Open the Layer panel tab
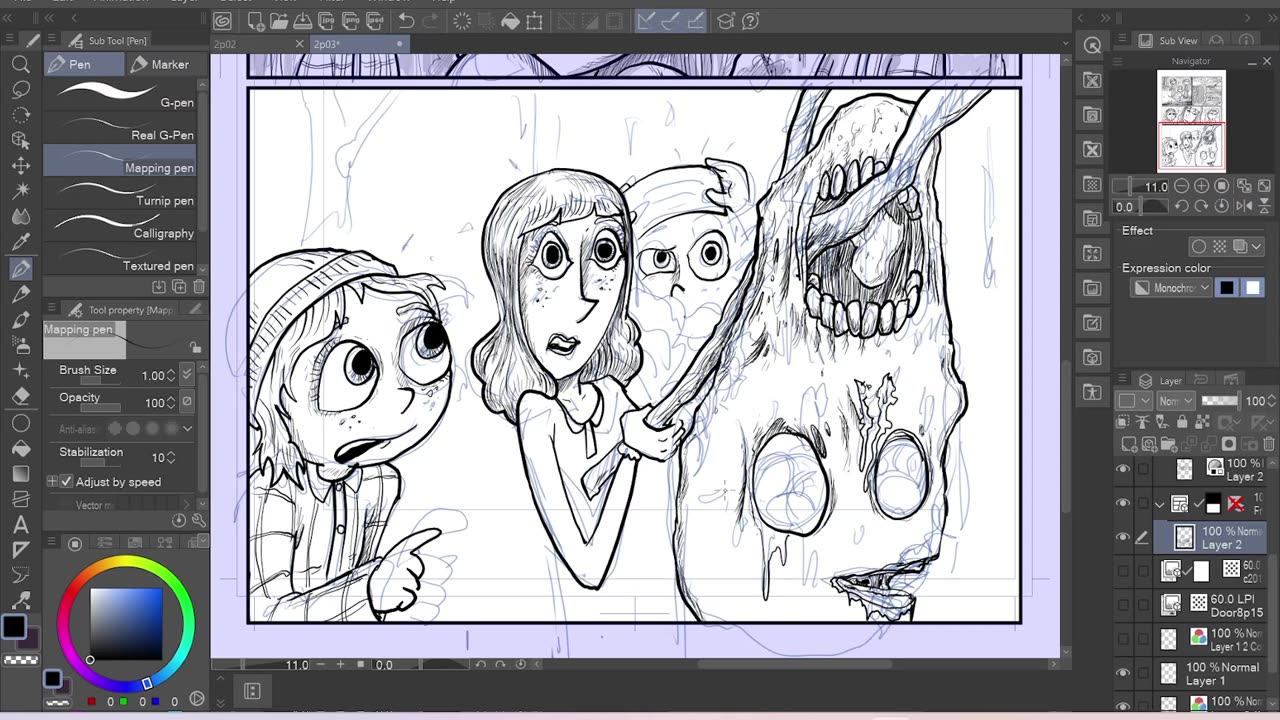The height and width of the screenshot is (720, 1280). tap(1161, 381)
